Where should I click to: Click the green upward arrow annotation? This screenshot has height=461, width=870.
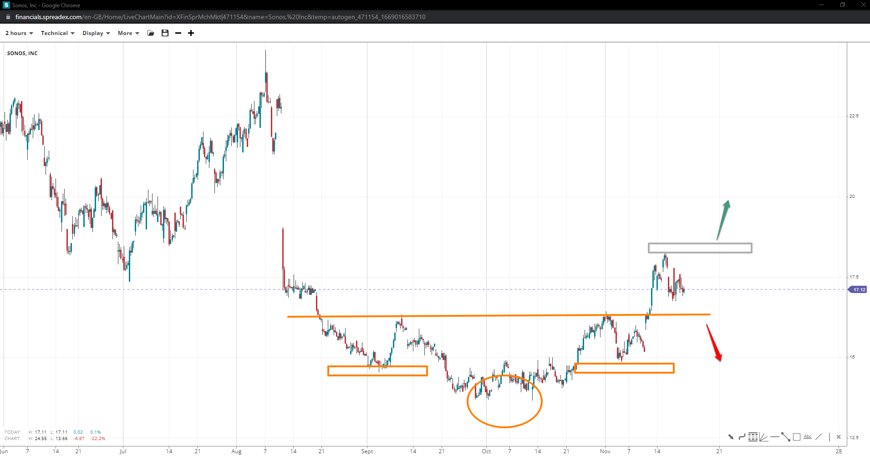(x=723, y=218)
